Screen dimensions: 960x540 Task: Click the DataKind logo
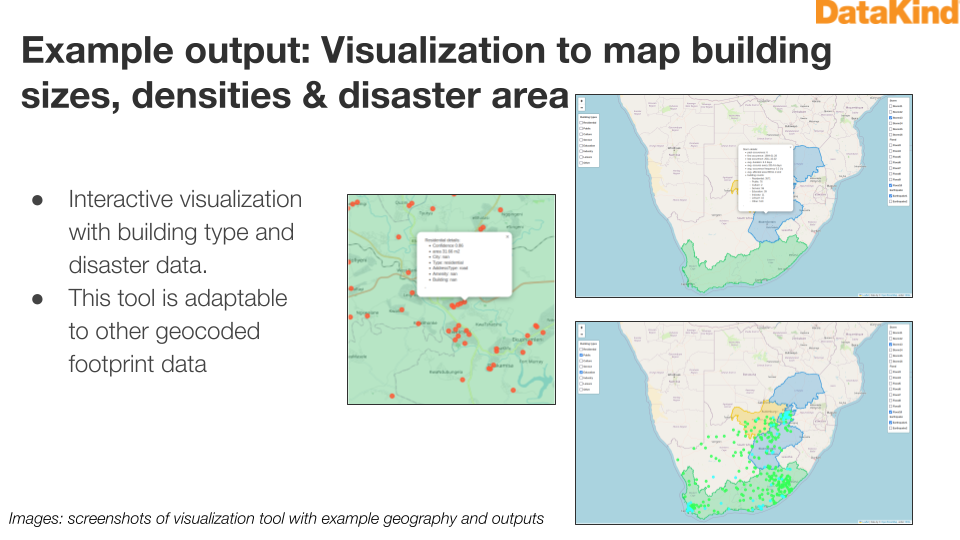click(x=887, y=12)
